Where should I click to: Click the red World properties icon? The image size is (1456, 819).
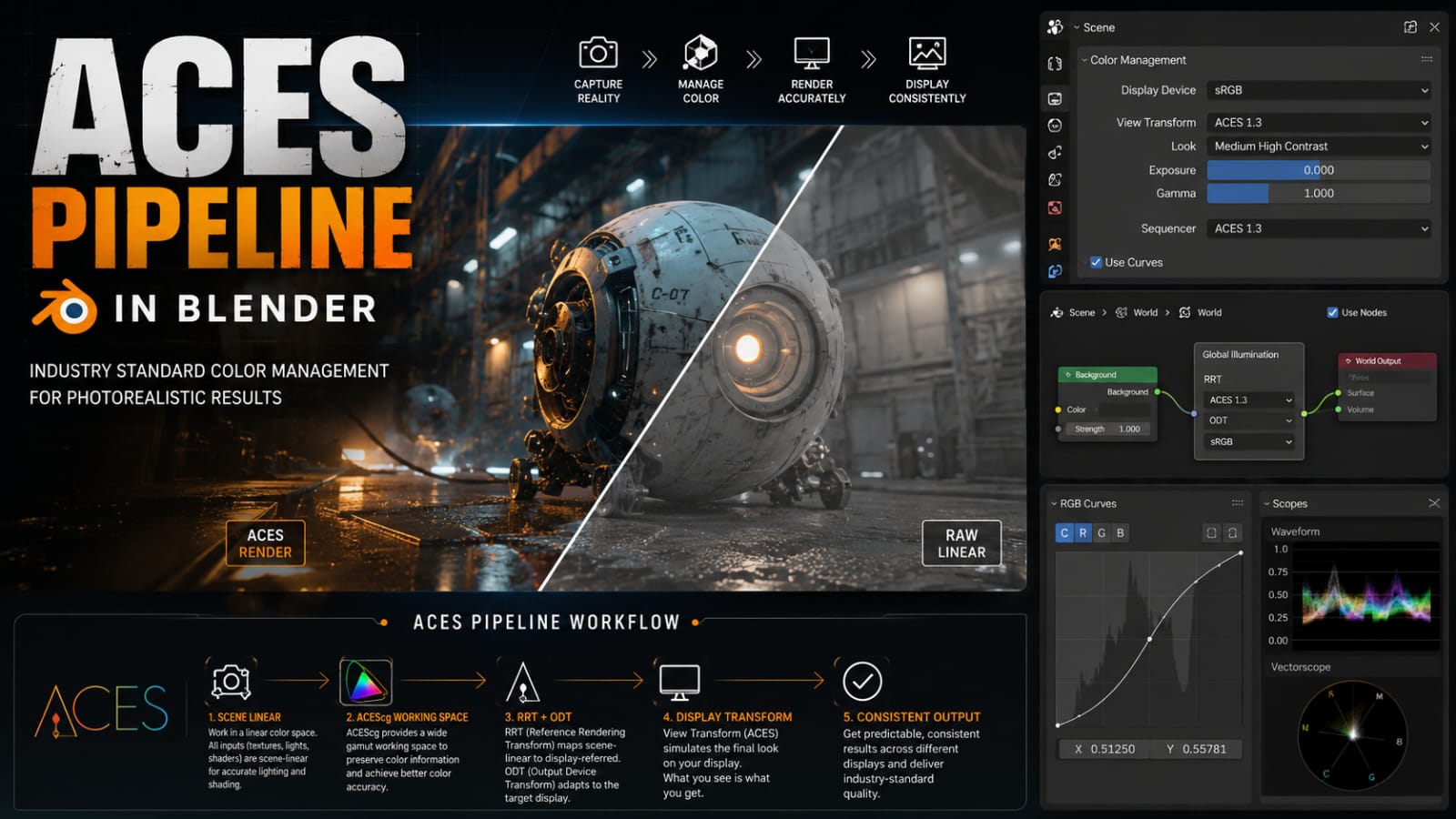pos(1055,207)
